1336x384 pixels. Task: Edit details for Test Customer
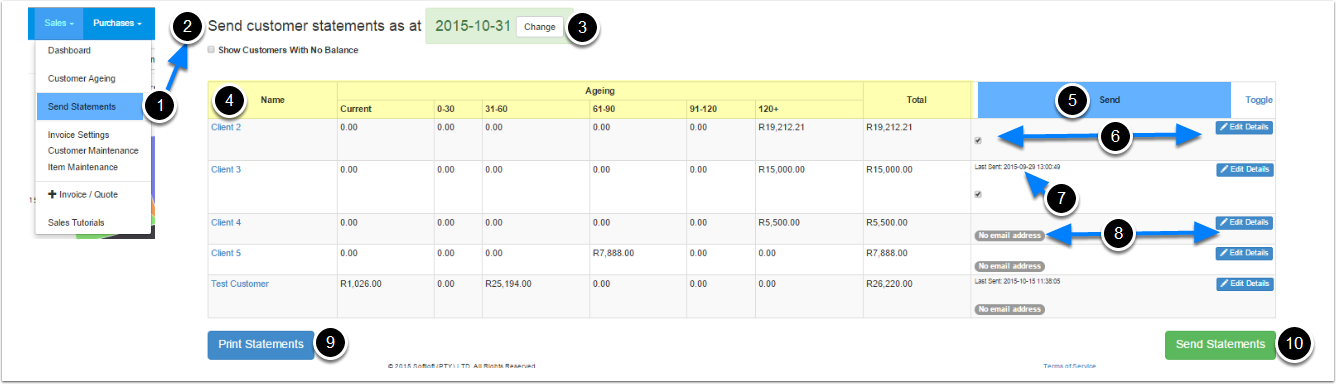pos(1244,284)
